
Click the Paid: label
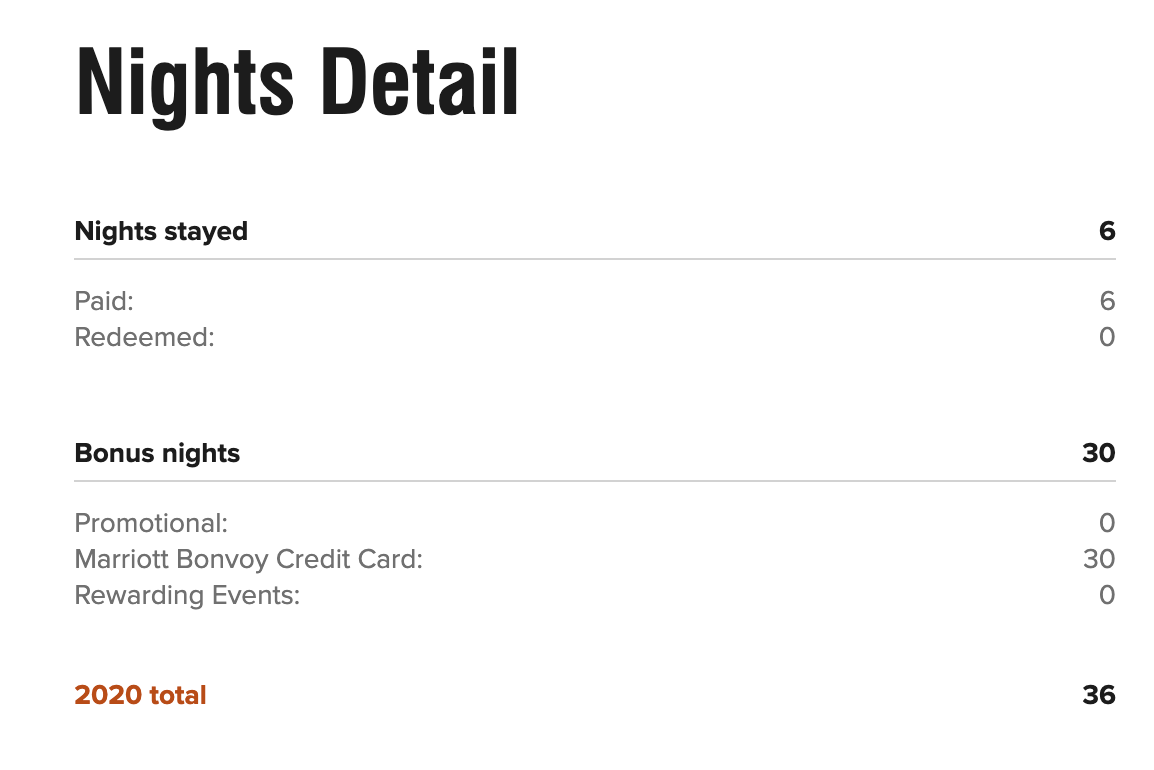(x=104, y=300)
